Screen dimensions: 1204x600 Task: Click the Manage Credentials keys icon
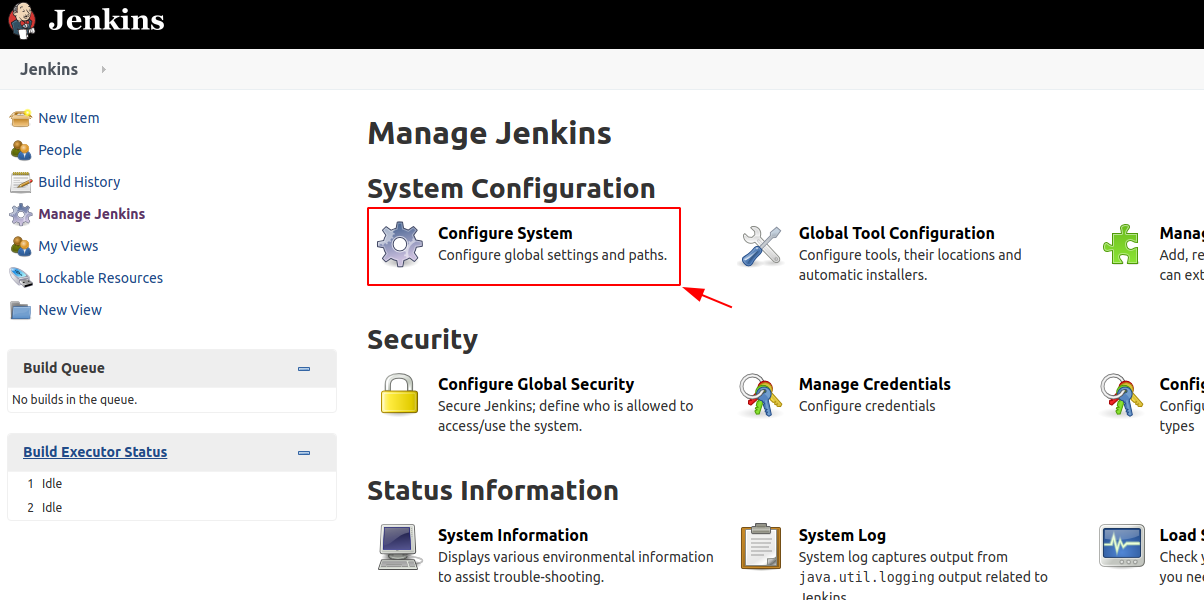point(761,395)
